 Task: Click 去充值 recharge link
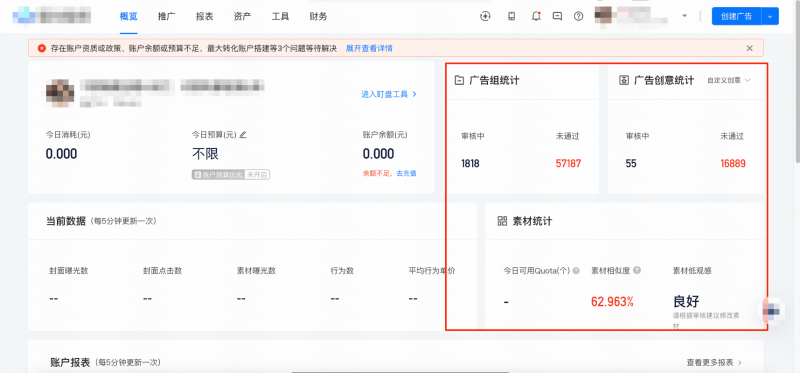(407, 173)
